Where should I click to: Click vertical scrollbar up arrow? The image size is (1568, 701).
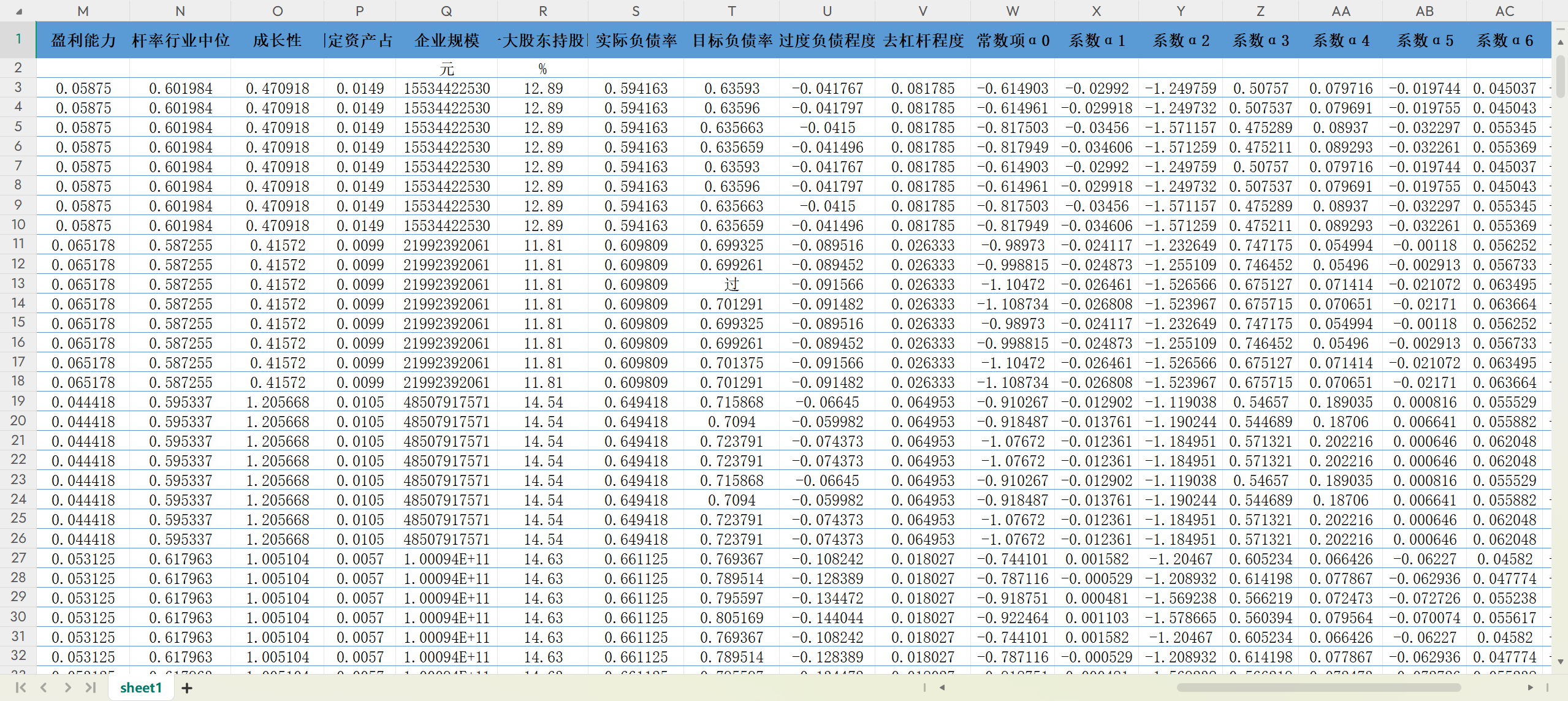[x=1560, y=42]
